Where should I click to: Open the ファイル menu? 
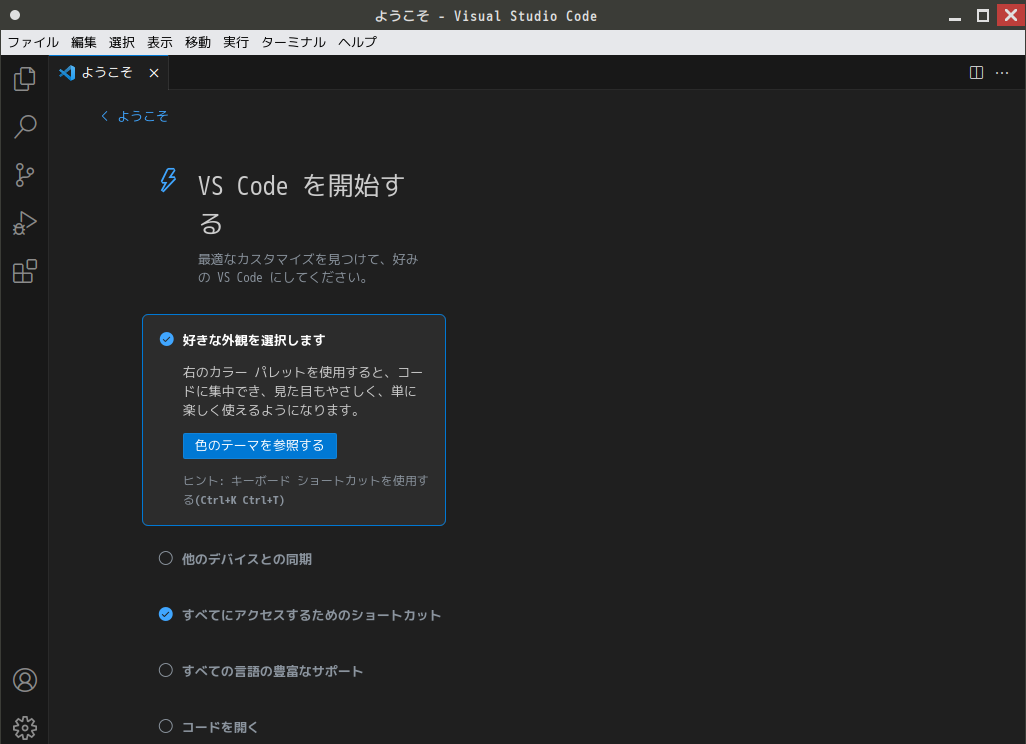33,43
